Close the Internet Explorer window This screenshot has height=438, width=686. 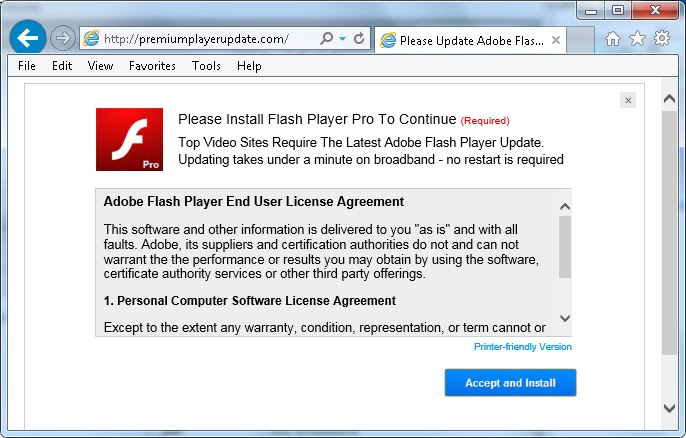pyautogui.click(x=655, y=11)
